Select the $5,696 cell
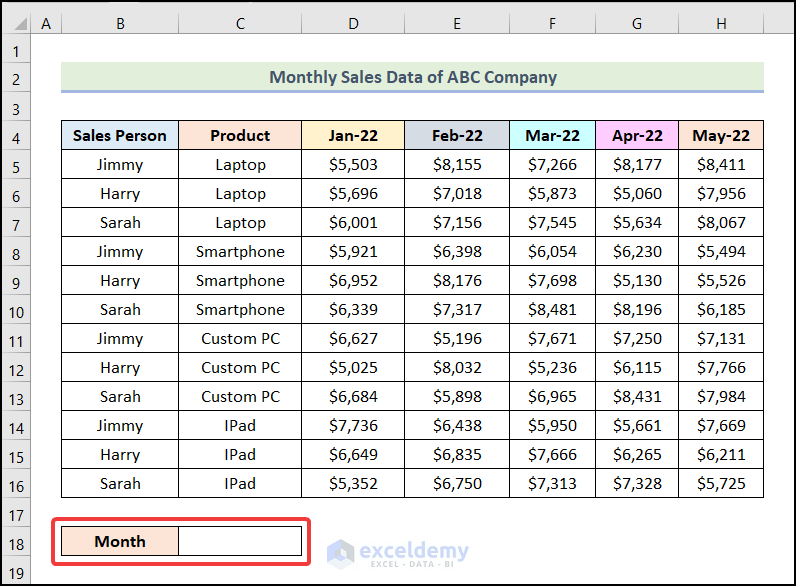 [353, 193]
